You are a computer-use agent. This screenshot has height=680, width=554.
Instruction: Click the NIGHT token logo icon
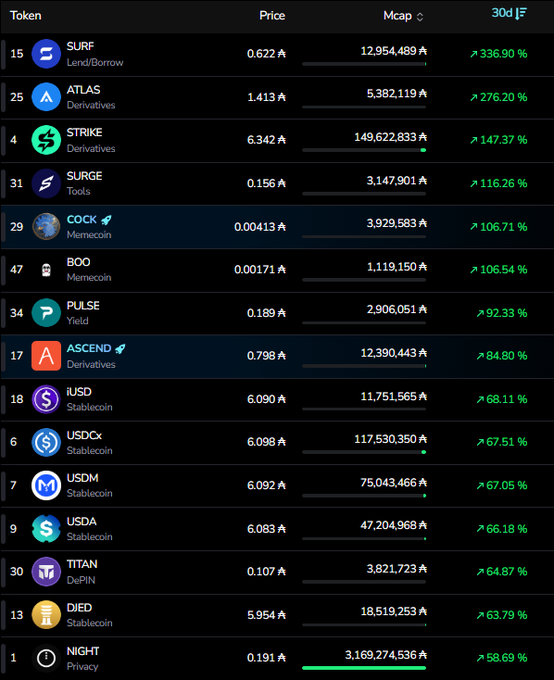coord(46,658)
